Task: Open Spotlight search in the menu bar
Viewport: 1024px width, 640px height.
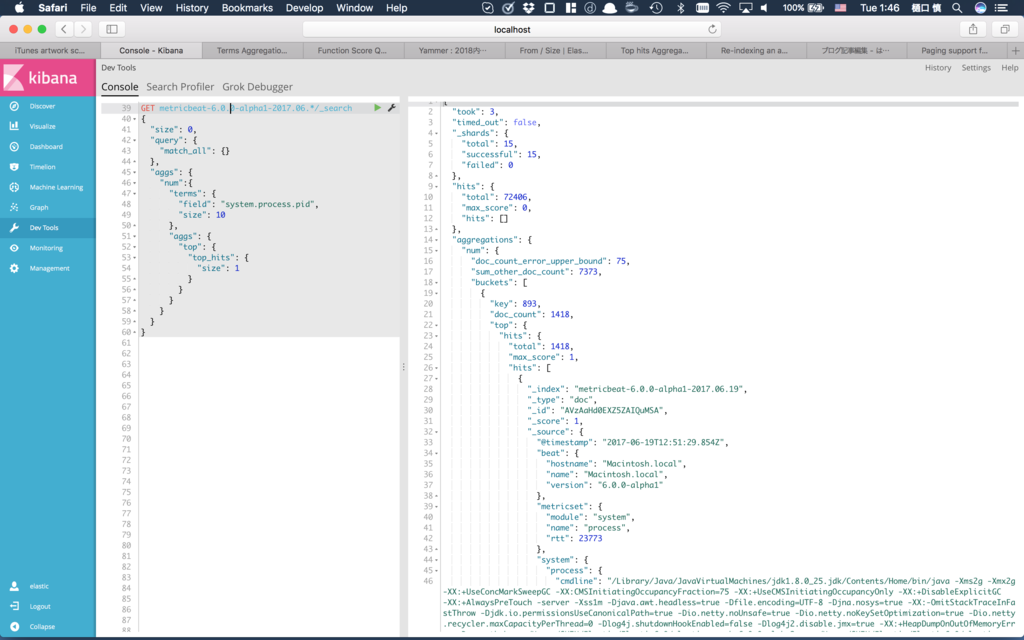Action: click(x=957, y=8)
